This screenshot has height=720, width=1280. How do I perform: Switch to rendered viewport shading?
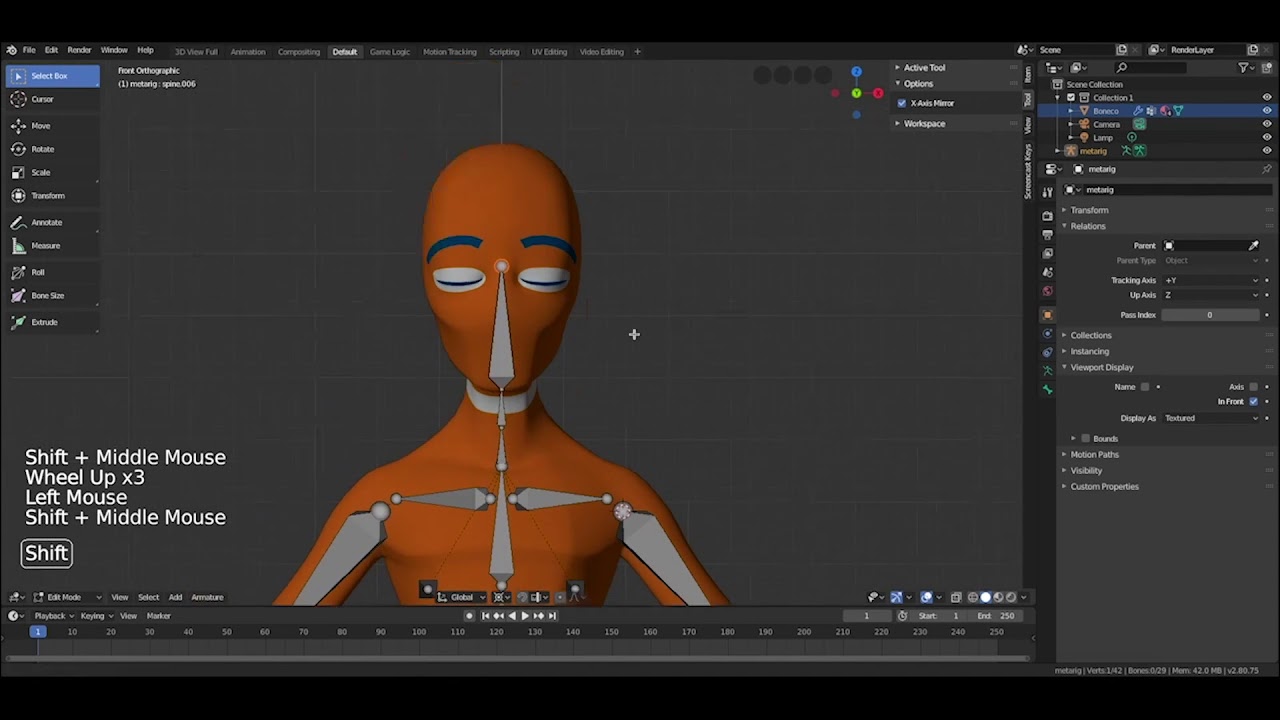coord(1011,597)
